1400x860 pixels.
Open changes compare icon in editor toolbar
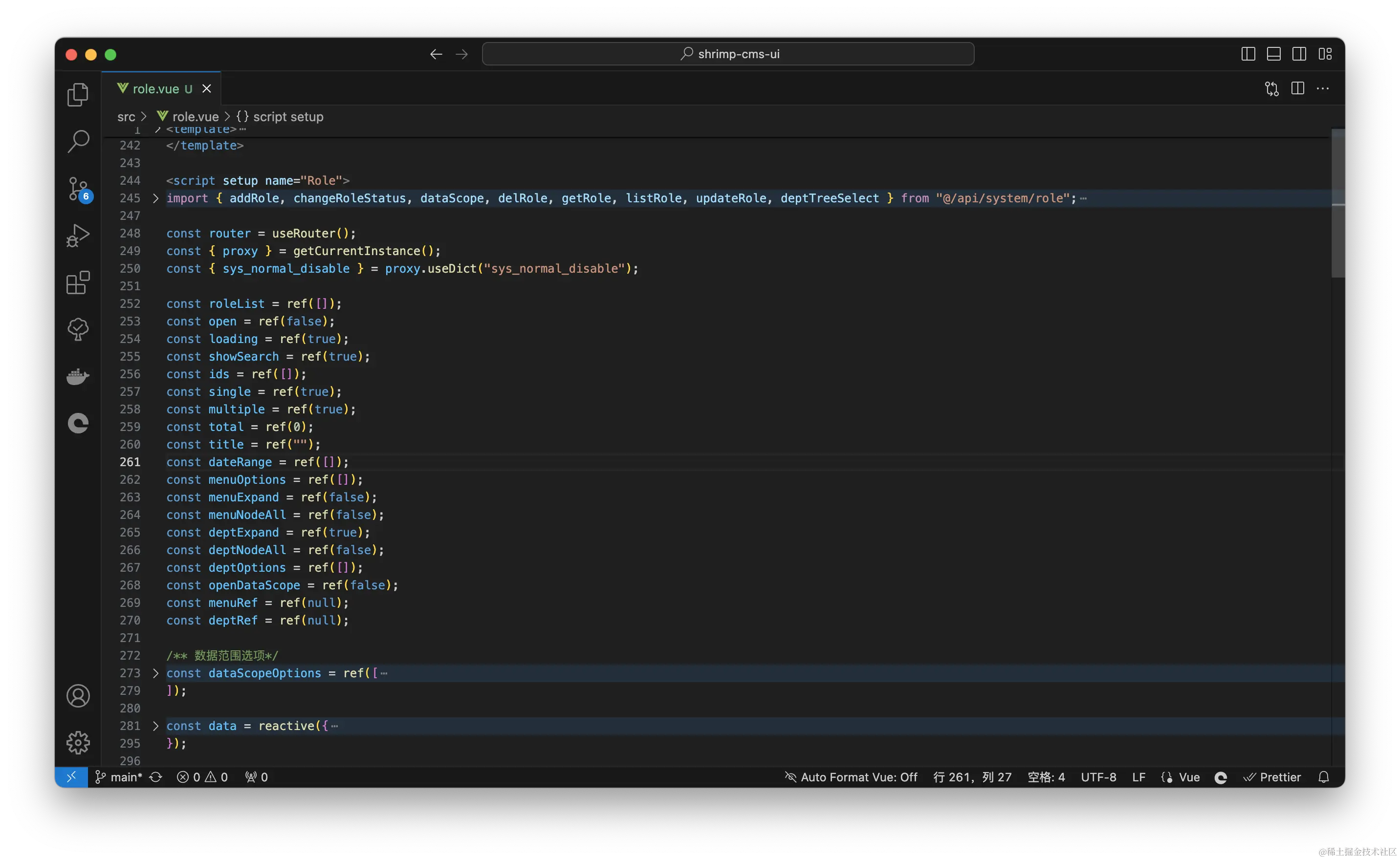1271,89
